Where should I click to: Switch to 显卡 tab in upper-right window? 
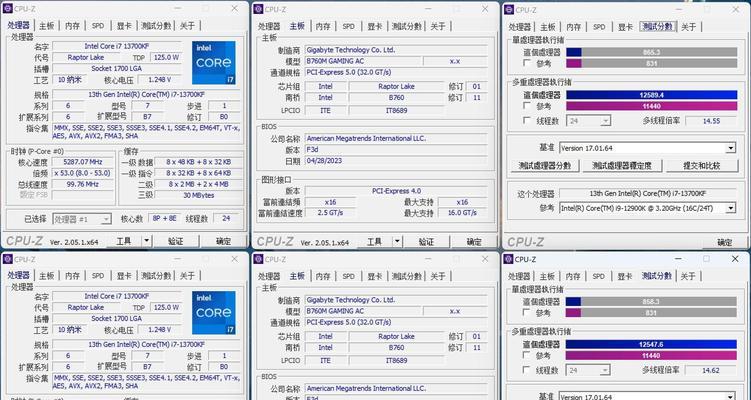point(626,27)
